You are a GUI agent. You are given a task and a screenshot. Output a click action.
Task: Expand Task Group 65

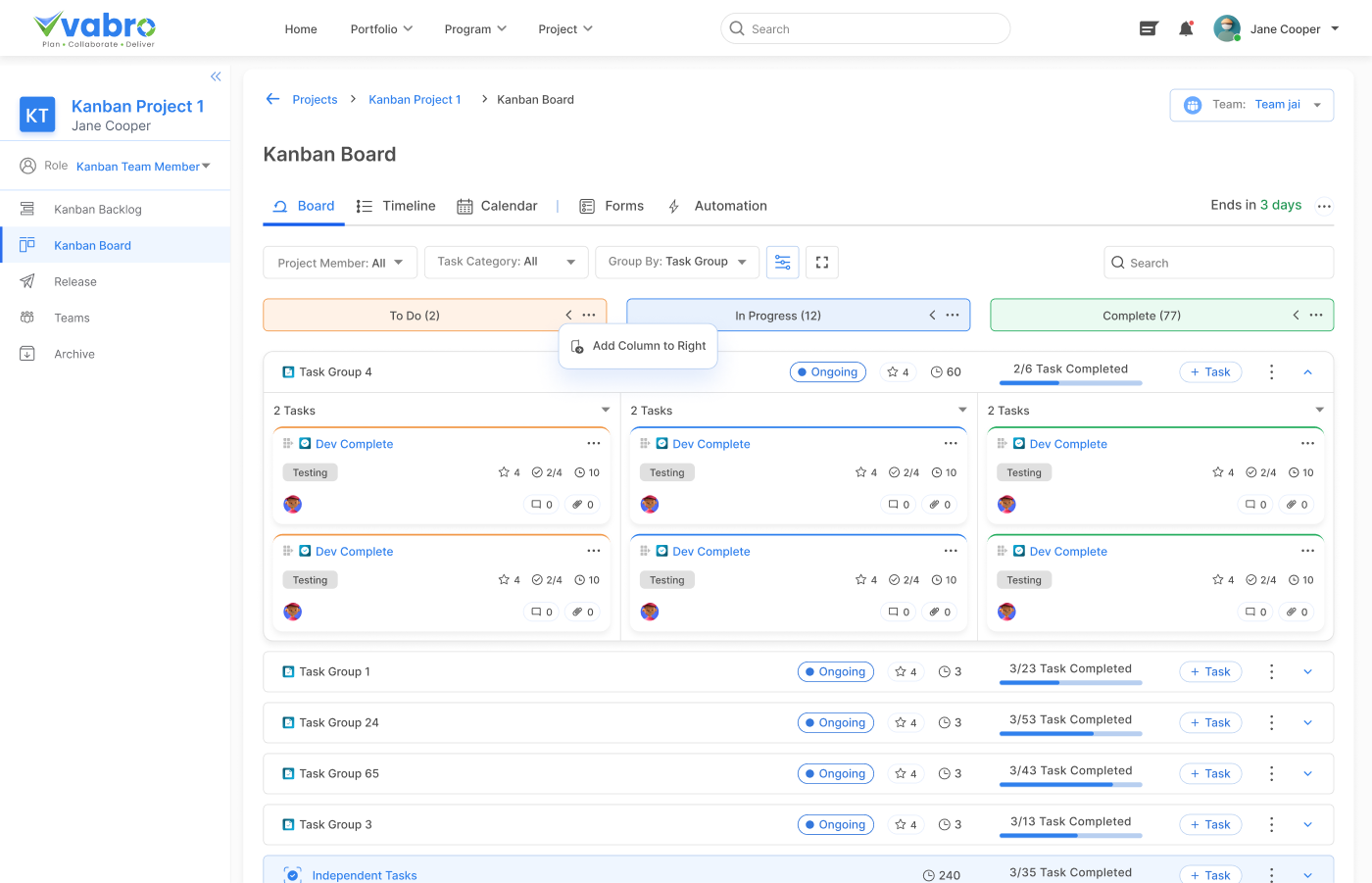point(1307,774)
